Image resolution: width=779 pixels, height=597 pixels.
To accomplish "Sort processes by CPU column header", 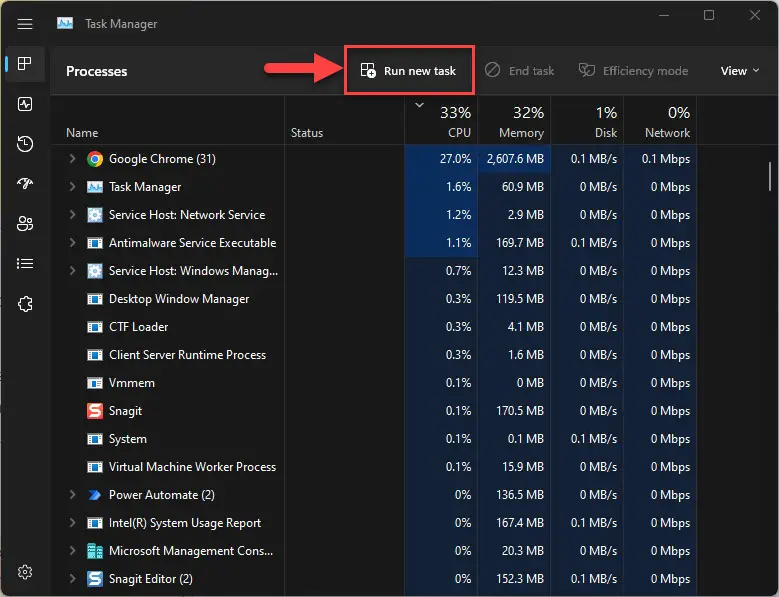I will [x=442, y=121].
